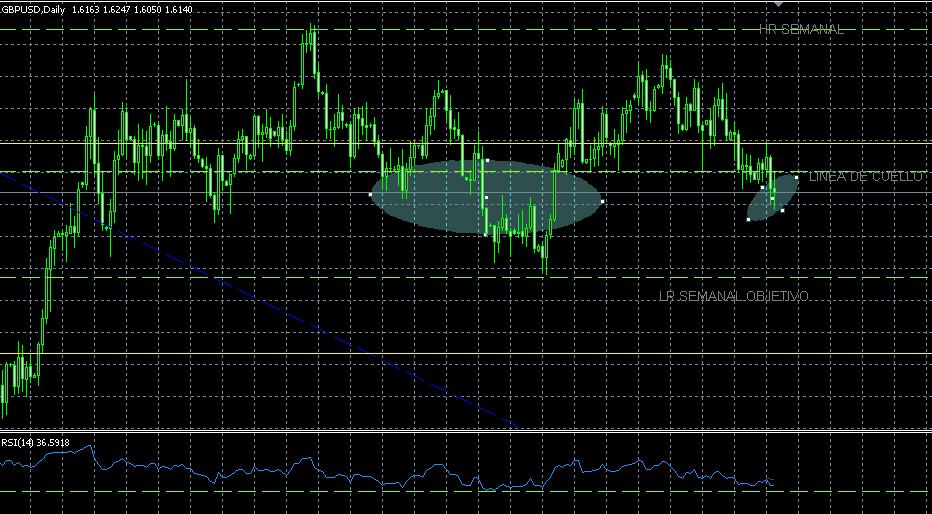Click the divider between chart and RSI window
This screenshot has width=932, height=514.
466,432
